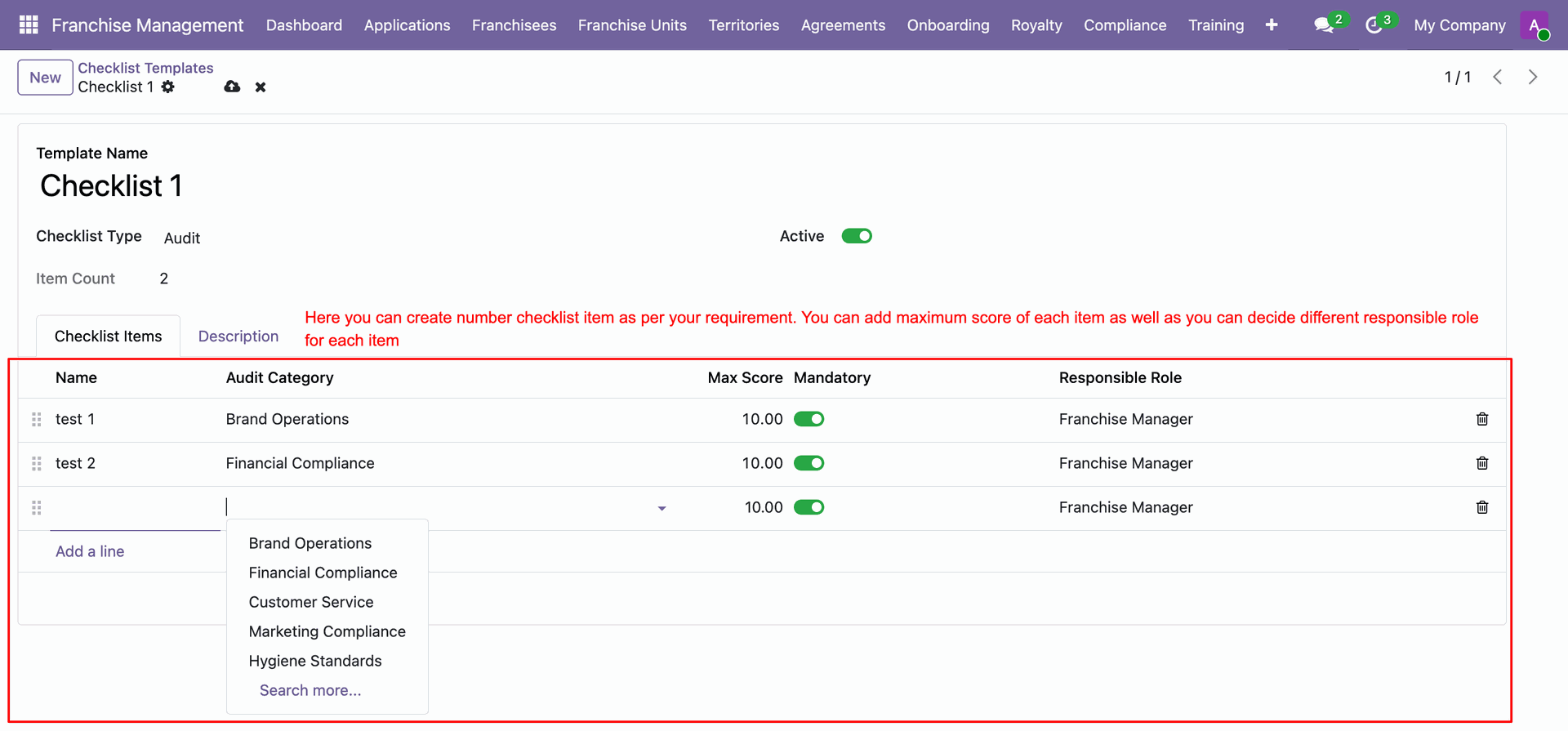Click the test 1 name cell
1568x731 pixels.
pos(75,419)
